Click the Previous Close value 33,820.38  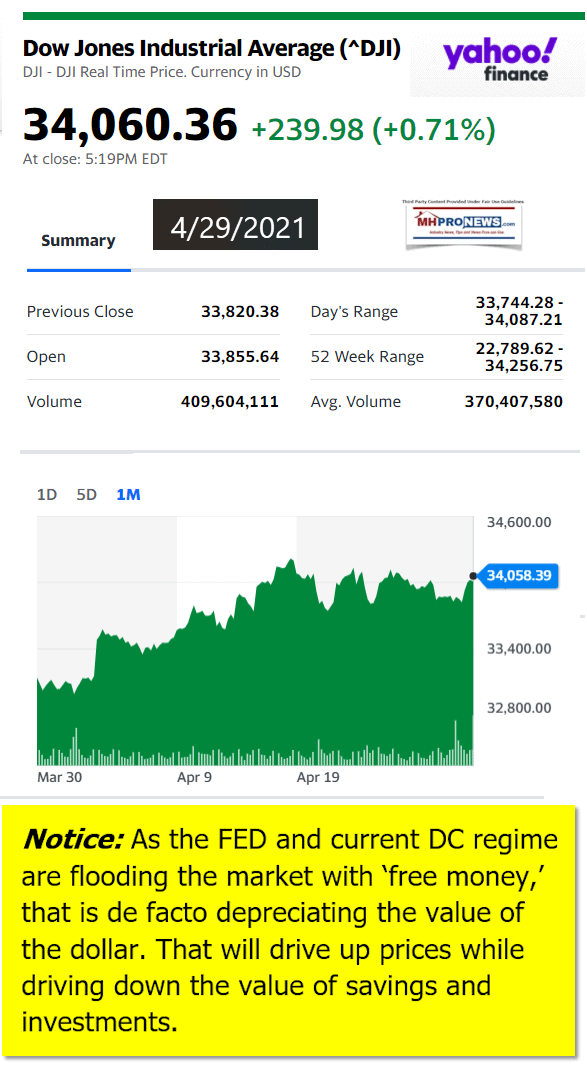click(240, 311)
